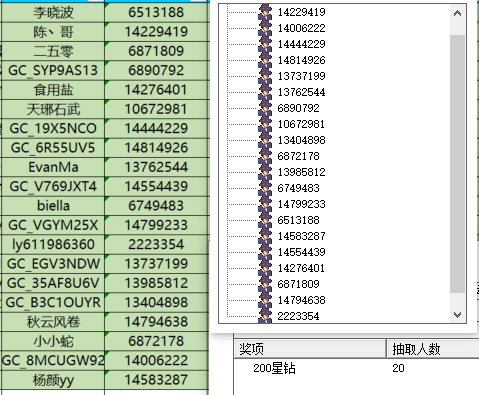Click spreadsheet cell 天琊石武
Viewport: 479px width, 395px height.
53,109
